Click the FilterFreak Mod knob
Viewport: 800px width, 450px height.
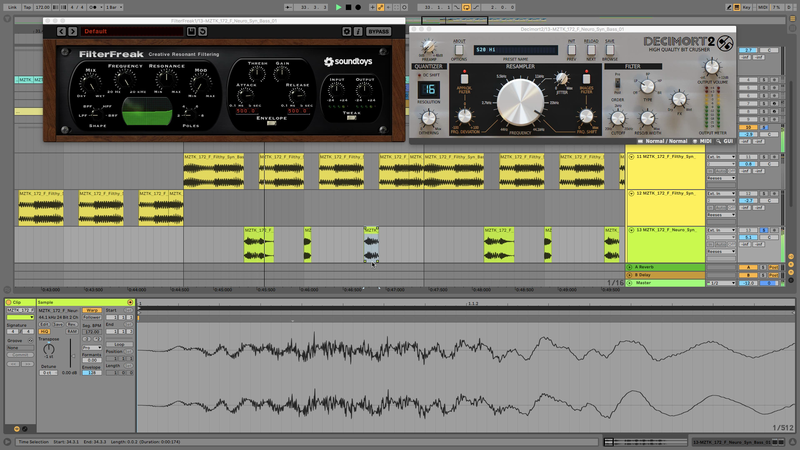pyautogui.click(x=201, y=83)
